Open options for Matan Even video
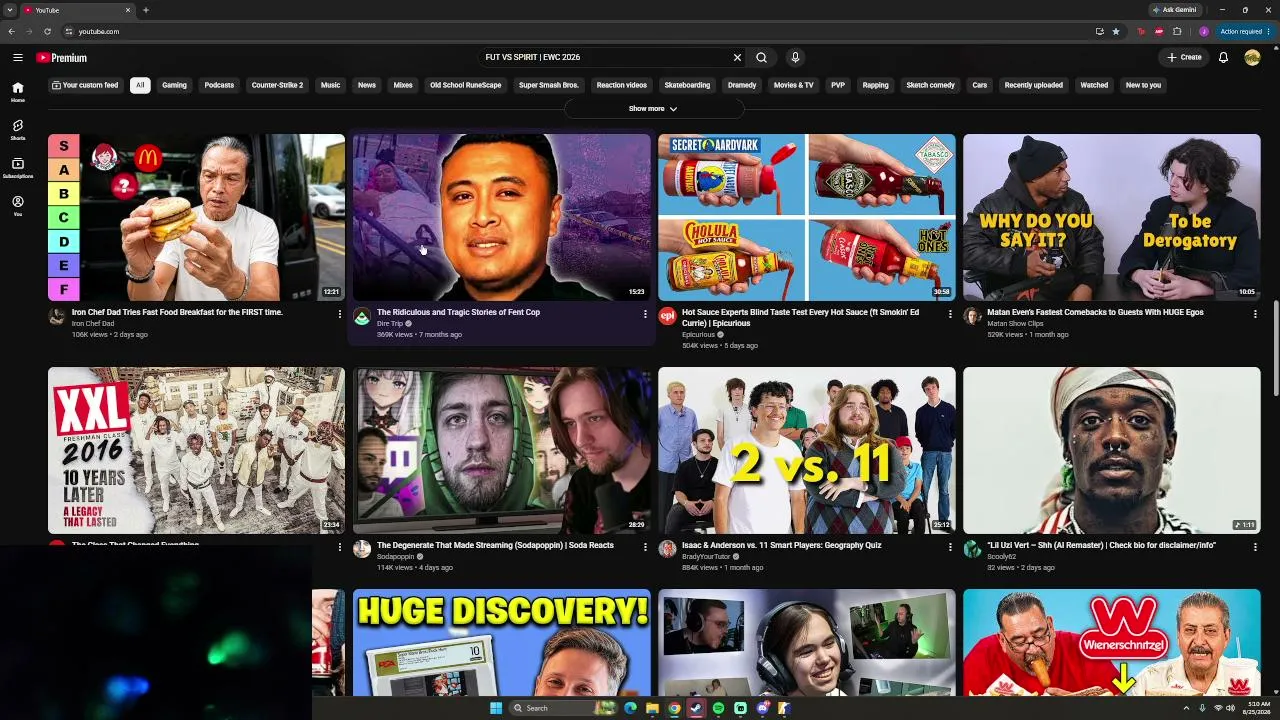The image size is (1280, 720). (x=1255, y=314)
